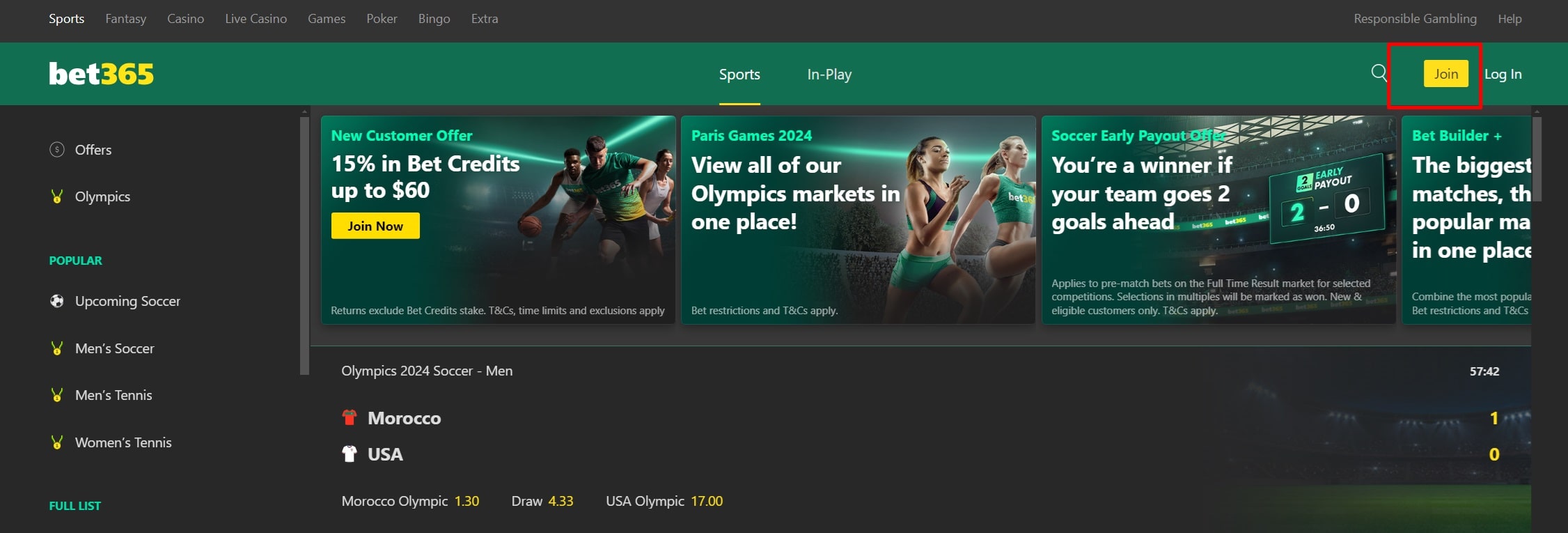Click medal icon beside Women's Tennis

[x=57, y=442]
